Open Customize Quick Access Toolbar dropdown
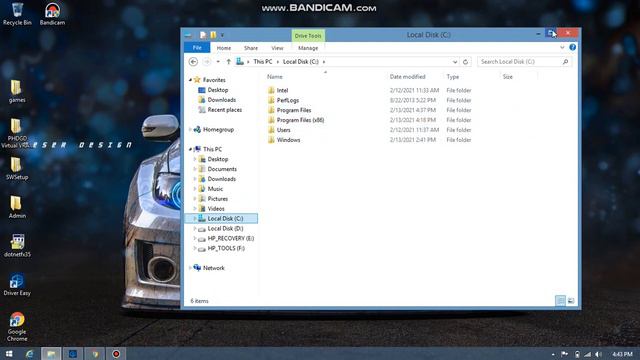The image size is (640, 360). (222, 35)
